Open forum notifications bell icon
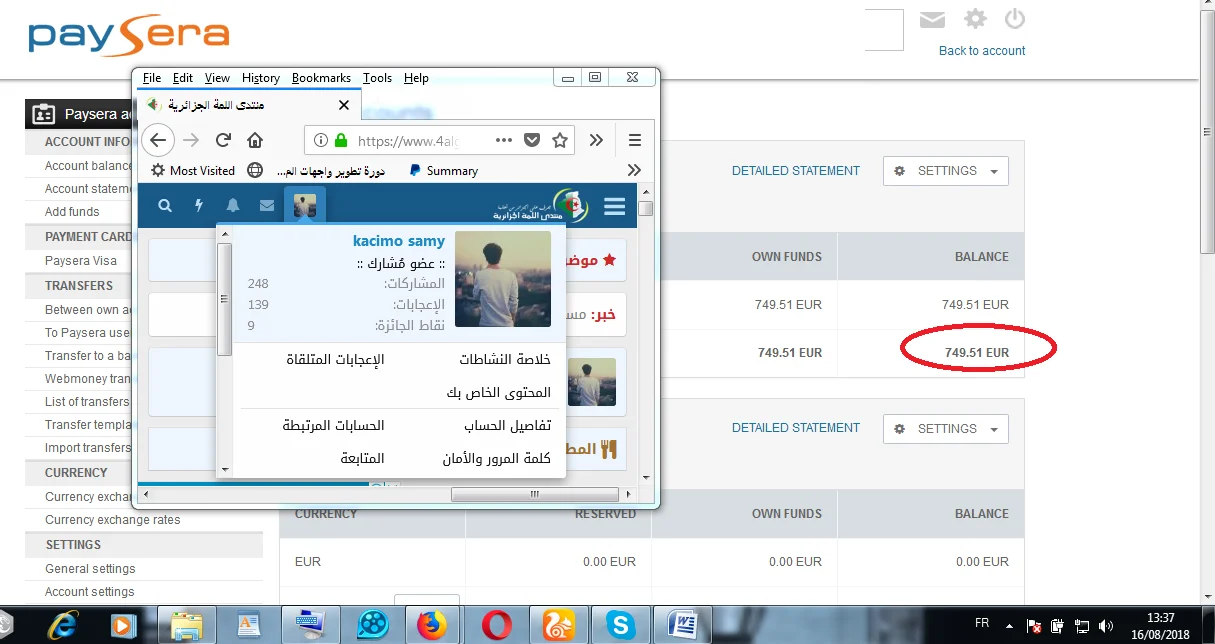This screenshot has height=644, width=1215. click(x=233, y=206)
